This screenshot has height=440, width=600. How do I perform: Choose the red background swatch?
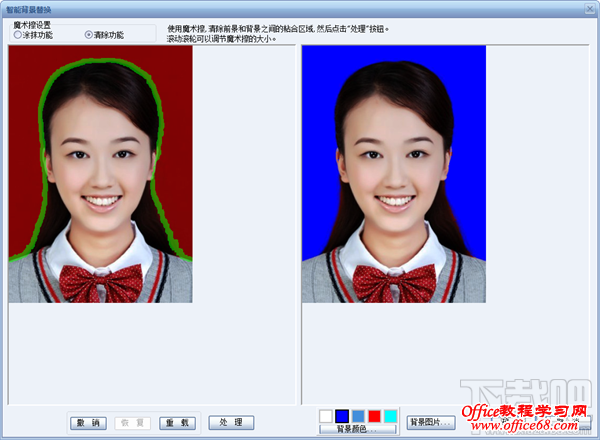pyautogui.click(x=374, y=416)
